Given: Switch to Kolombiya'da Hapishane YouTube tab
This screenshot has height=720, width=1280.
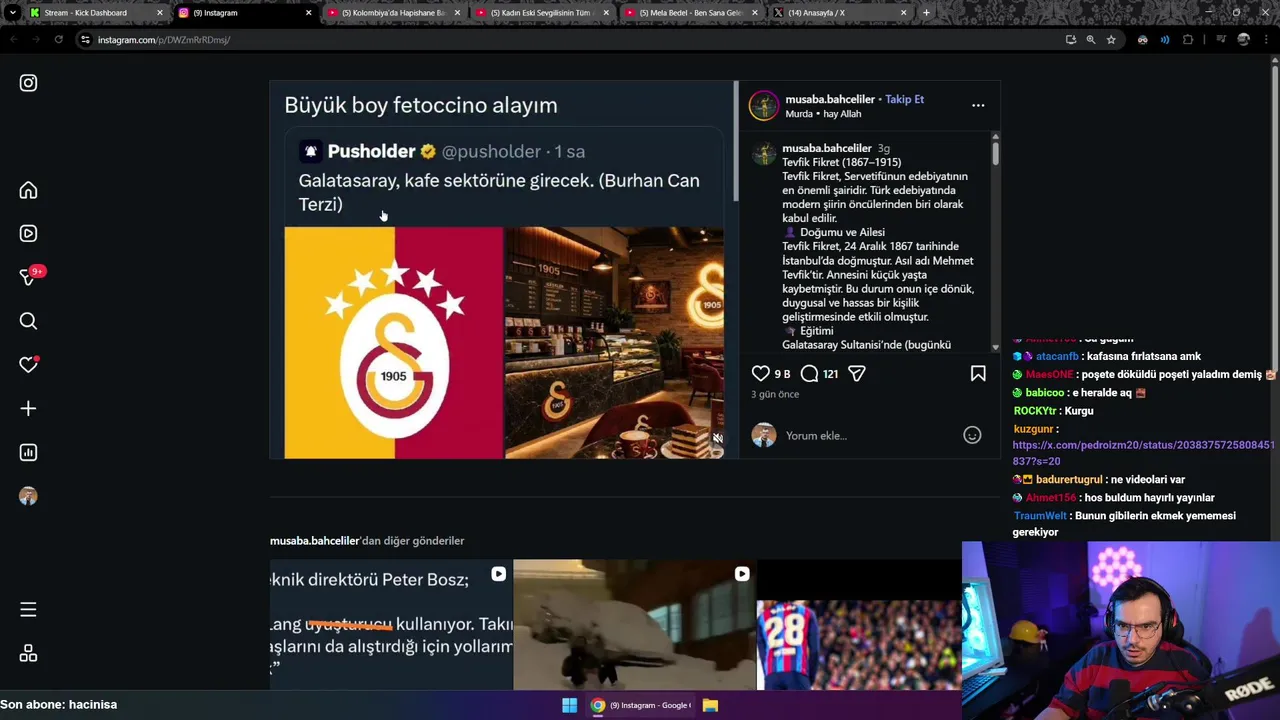Looking at the screenshot, I should click(x=393, y=13).
